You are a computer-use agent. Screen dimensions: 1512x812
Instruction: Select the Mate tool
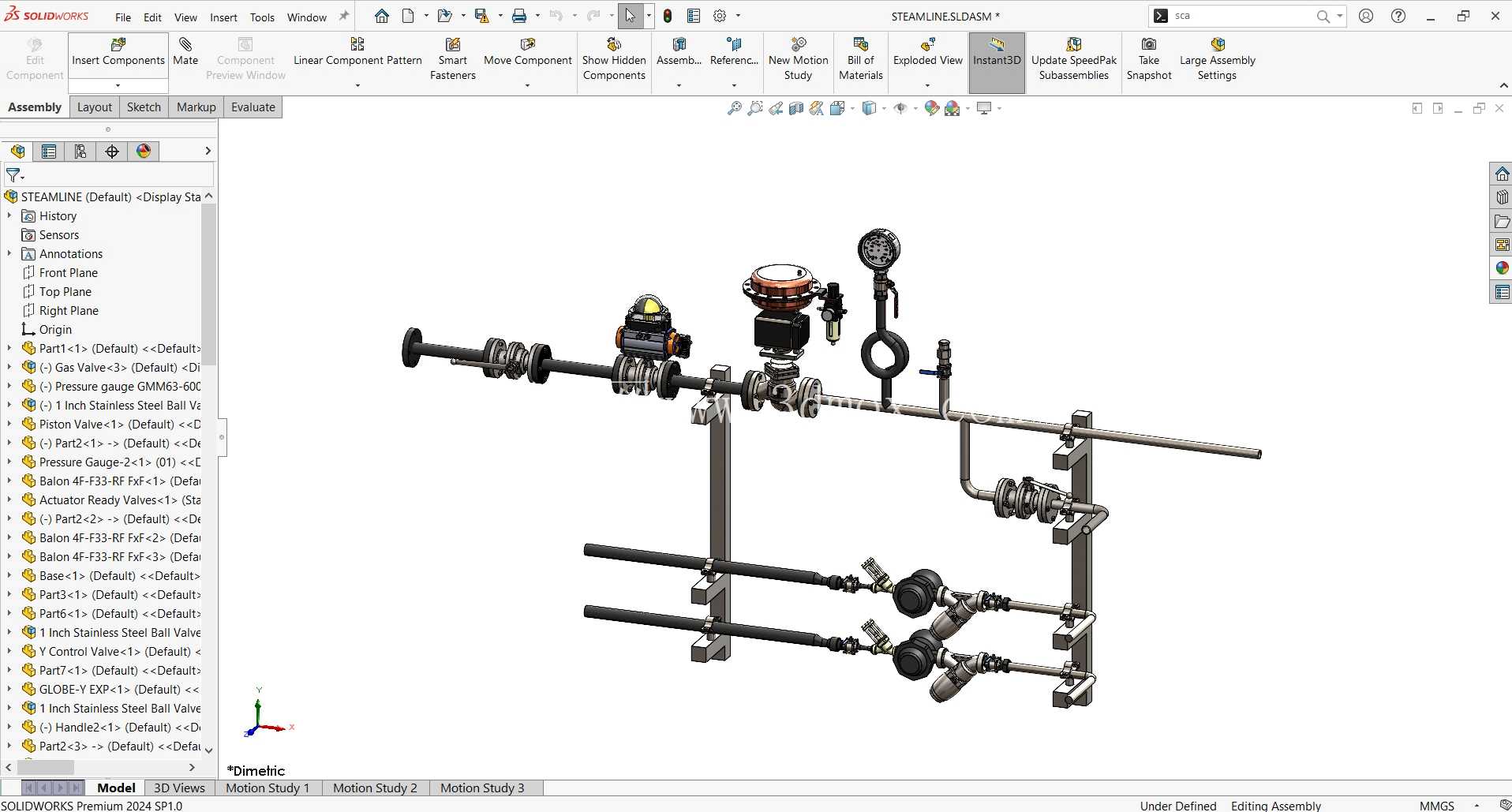185,52
